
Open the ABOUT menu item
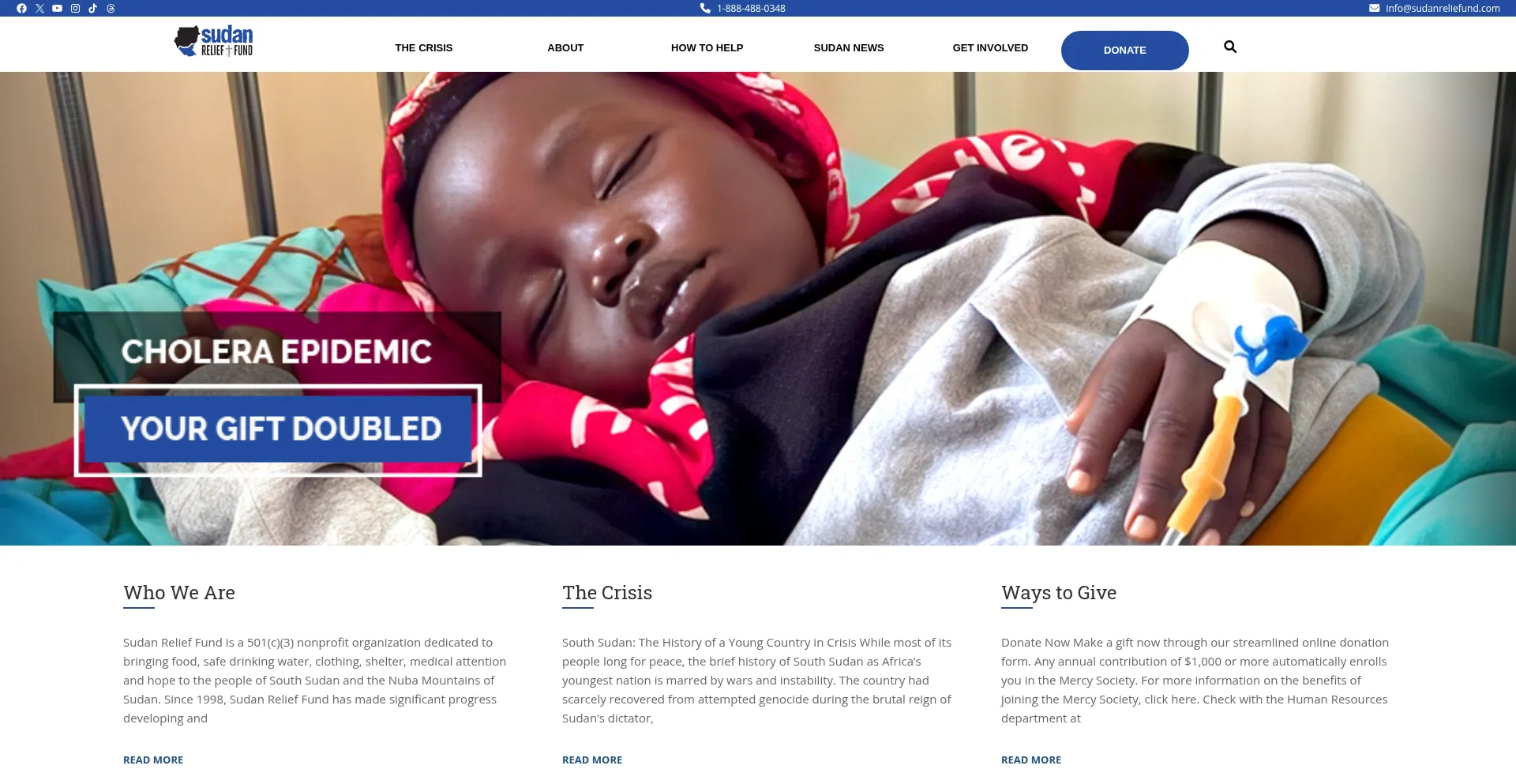point(565,48)
